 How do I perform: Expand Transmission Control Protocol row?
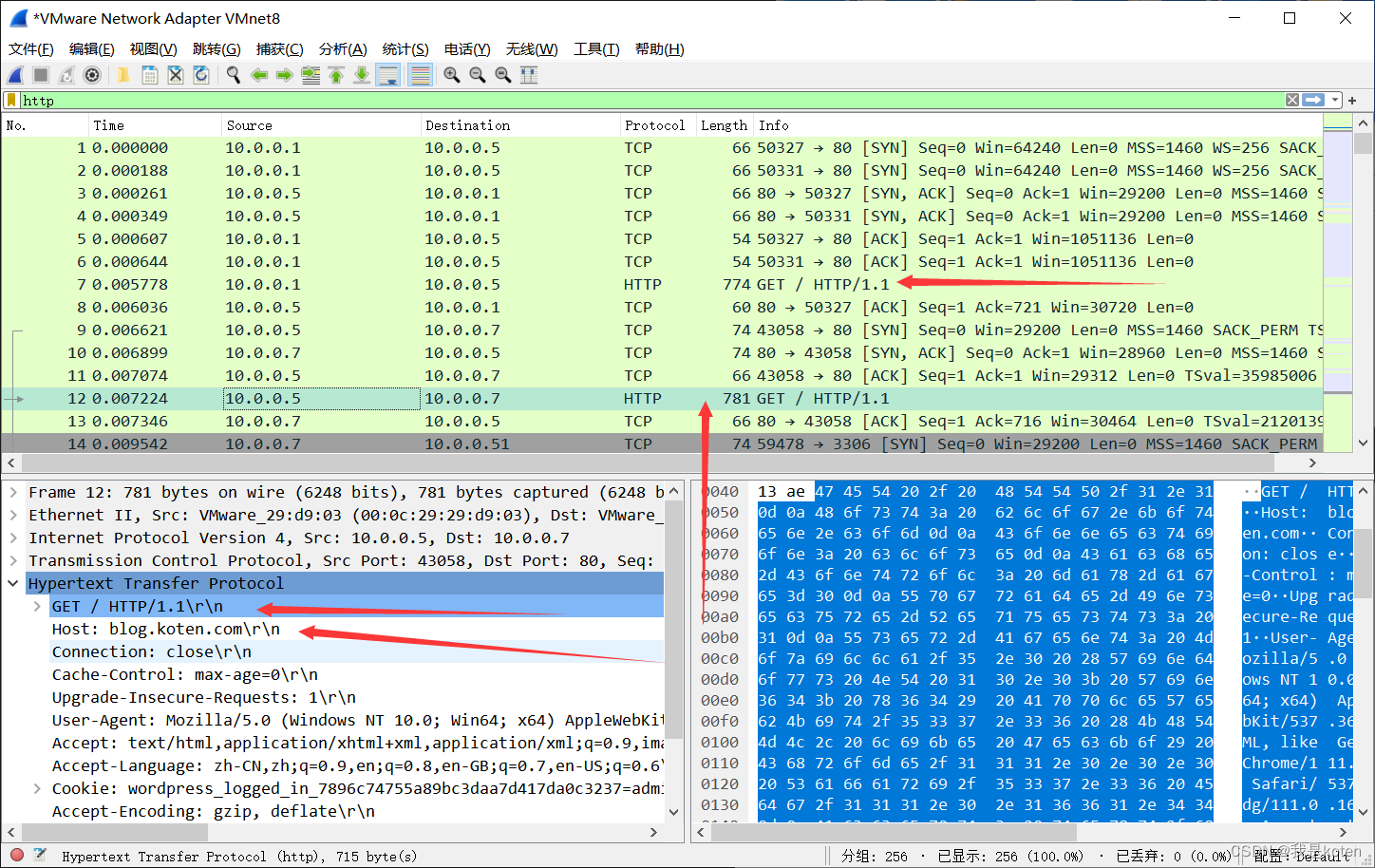point(13,560)
